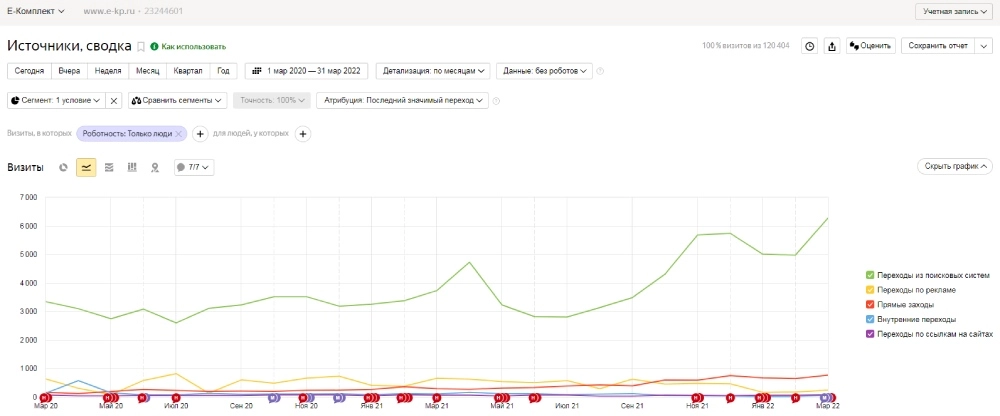Open the date range picker 1 мар 2020 — 31 мар 2022
This screenshot has width=1000, height=416.
(306, 71)
